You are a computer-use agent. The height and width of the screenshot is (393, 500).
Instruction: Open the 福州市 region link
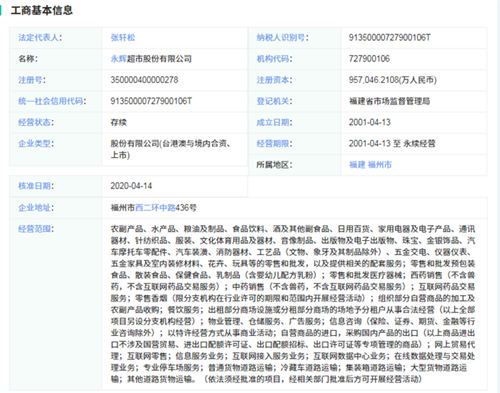point(380,165)
